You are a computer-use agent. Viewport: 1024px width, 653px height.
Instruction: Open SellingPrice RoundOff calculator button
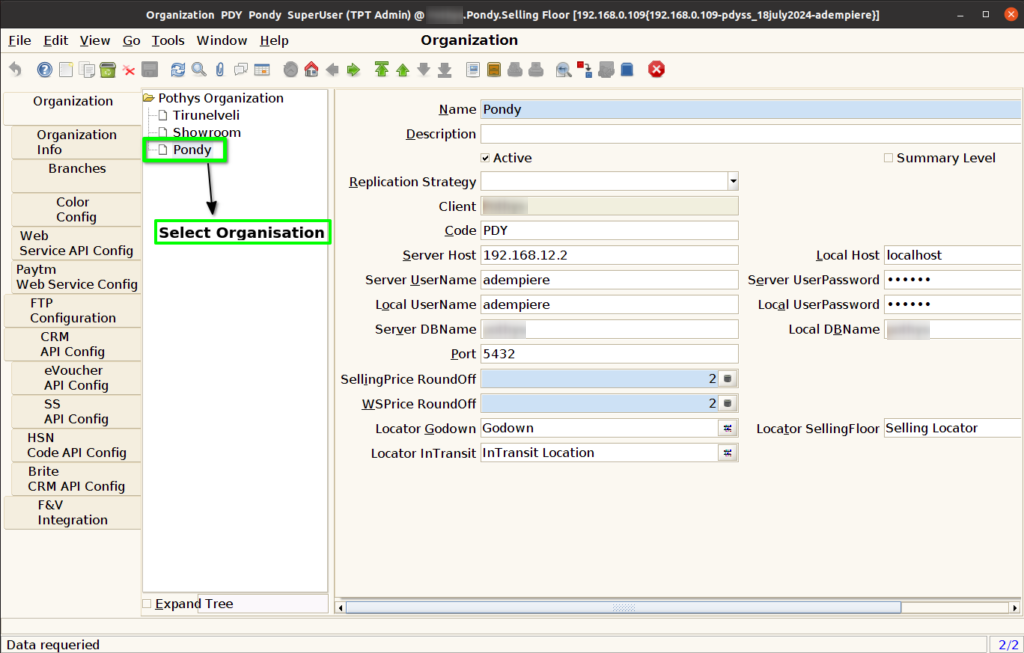728,379
